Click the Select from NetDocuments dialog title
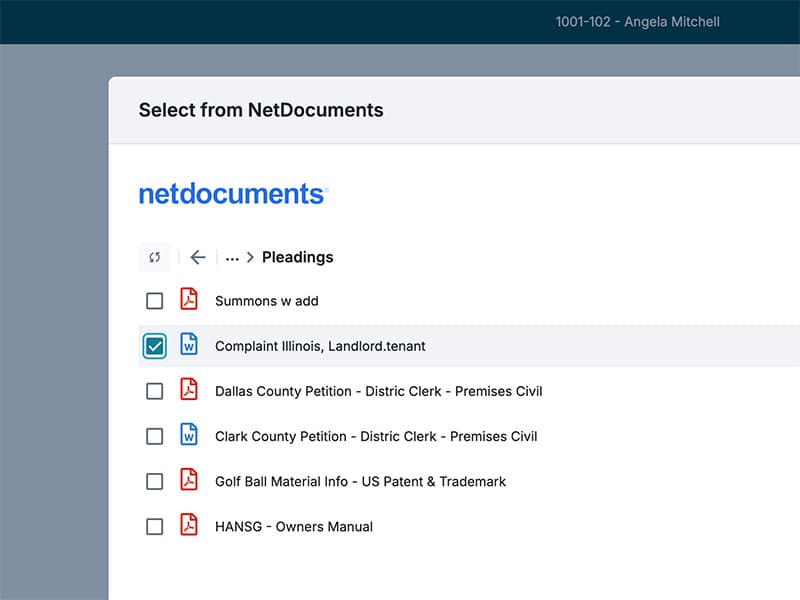 [261, 110]
